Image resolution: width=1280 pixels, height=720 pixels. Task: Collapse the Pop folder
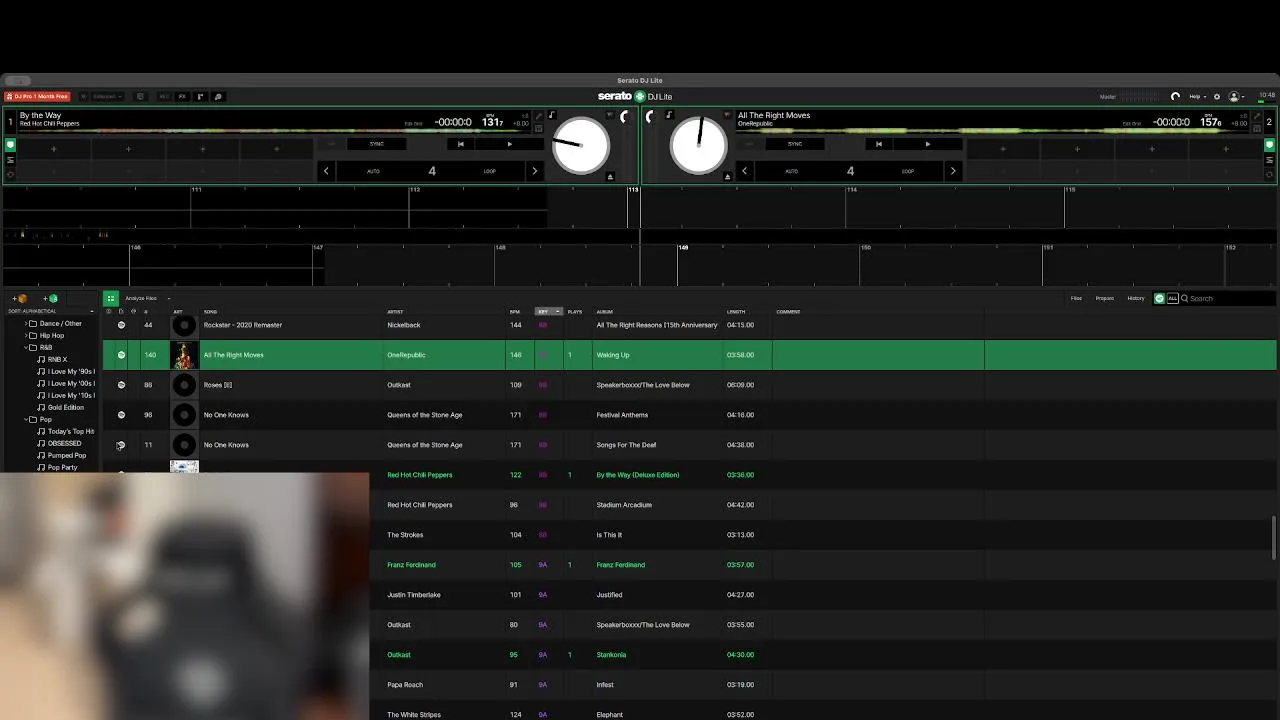pos(27,420)
